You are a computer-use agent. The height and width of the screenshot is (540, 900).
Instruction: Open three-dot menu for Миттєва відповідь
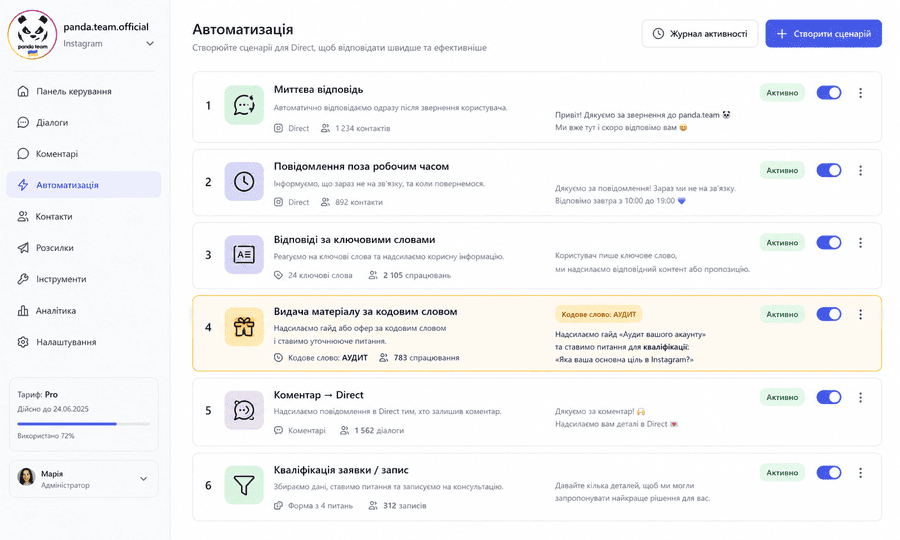(x=860, y=93)
